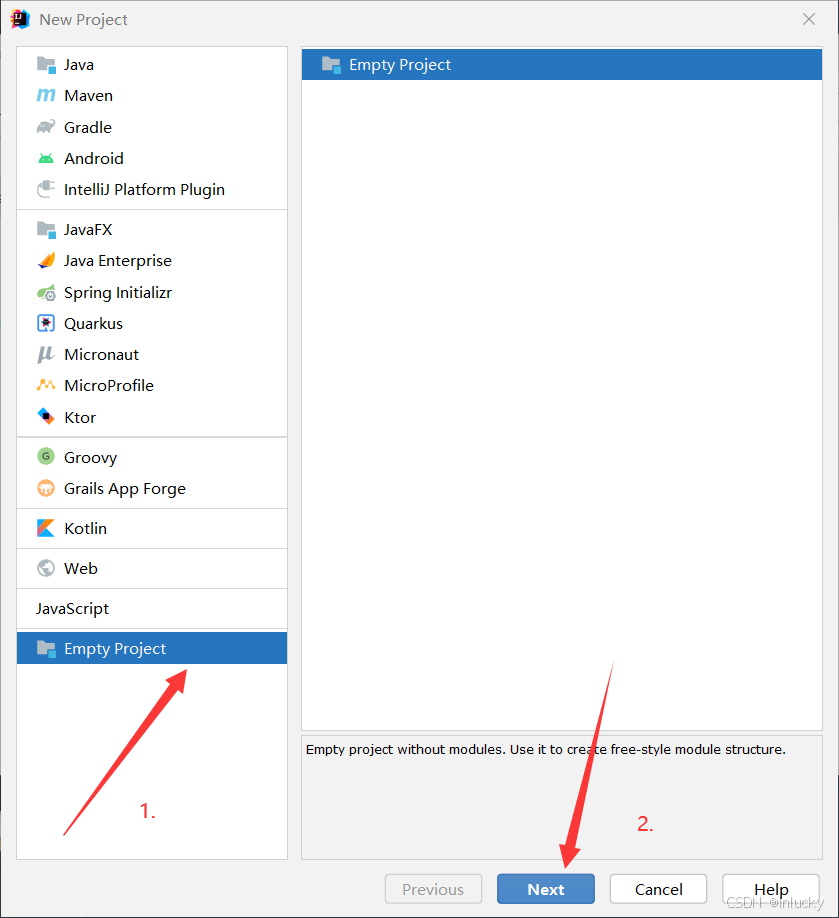Select Empty Project template in the right panel

(561, 64)
